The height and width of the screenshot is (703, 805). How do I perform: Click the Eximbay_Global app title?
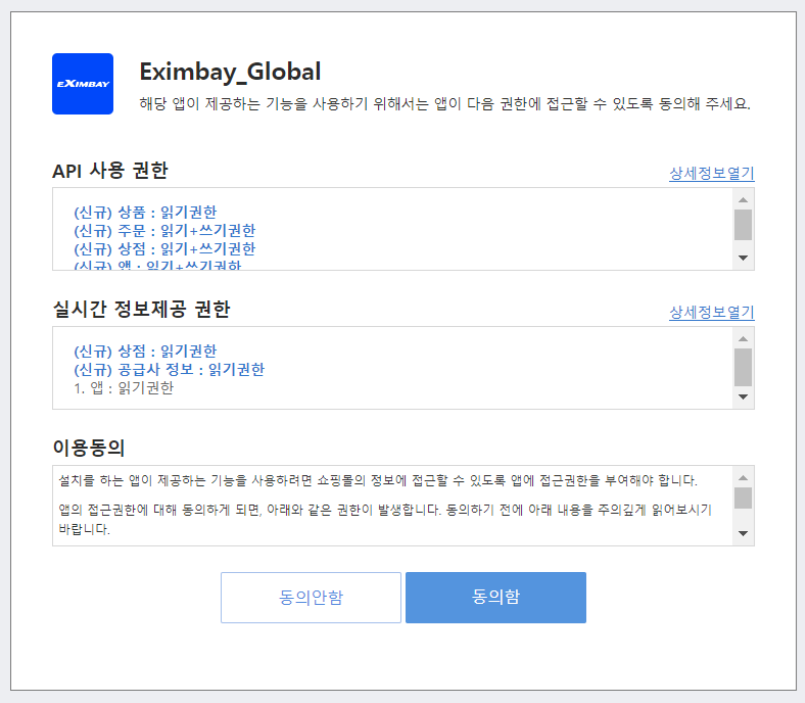coord(231,72)
